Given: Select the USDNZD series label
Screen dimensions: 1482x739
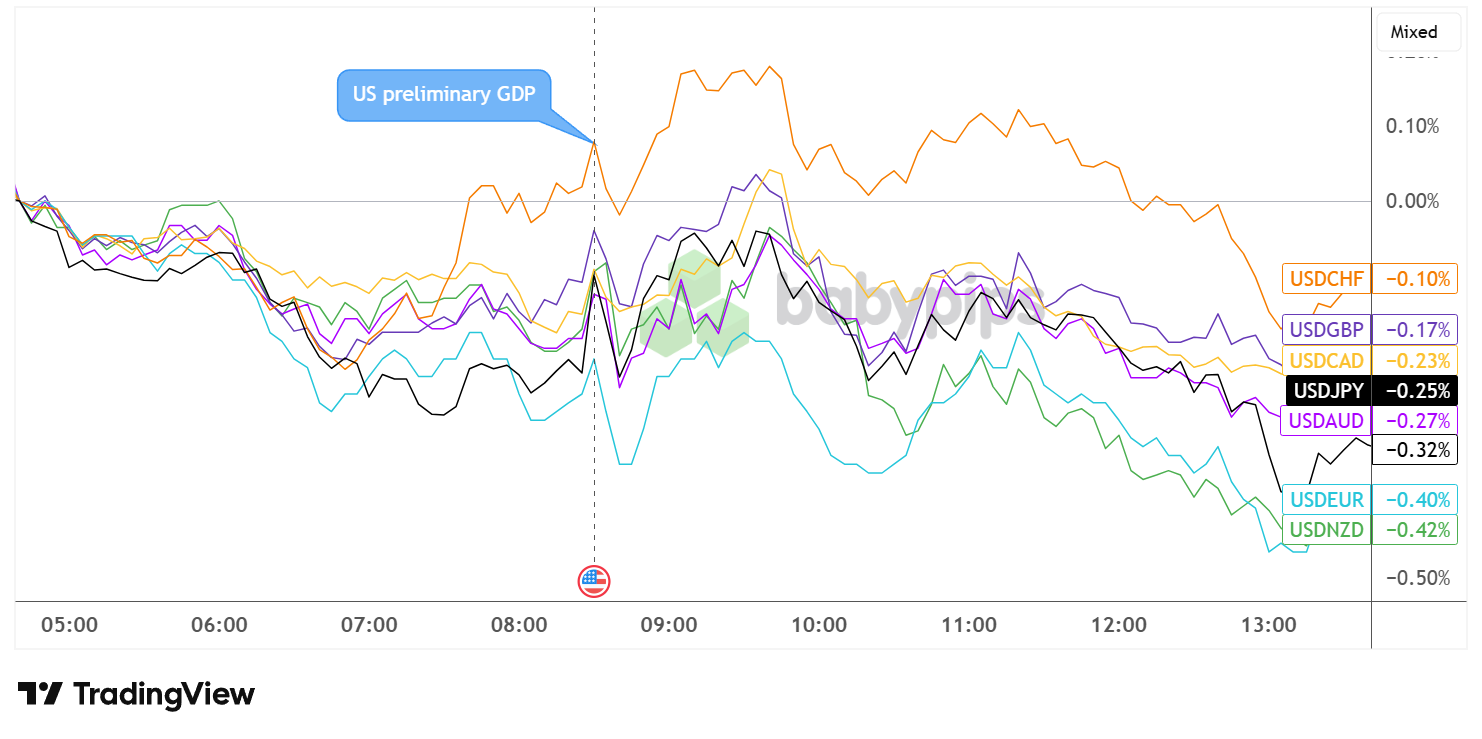Looking at the screenshot, I should tap(1326, 529).
